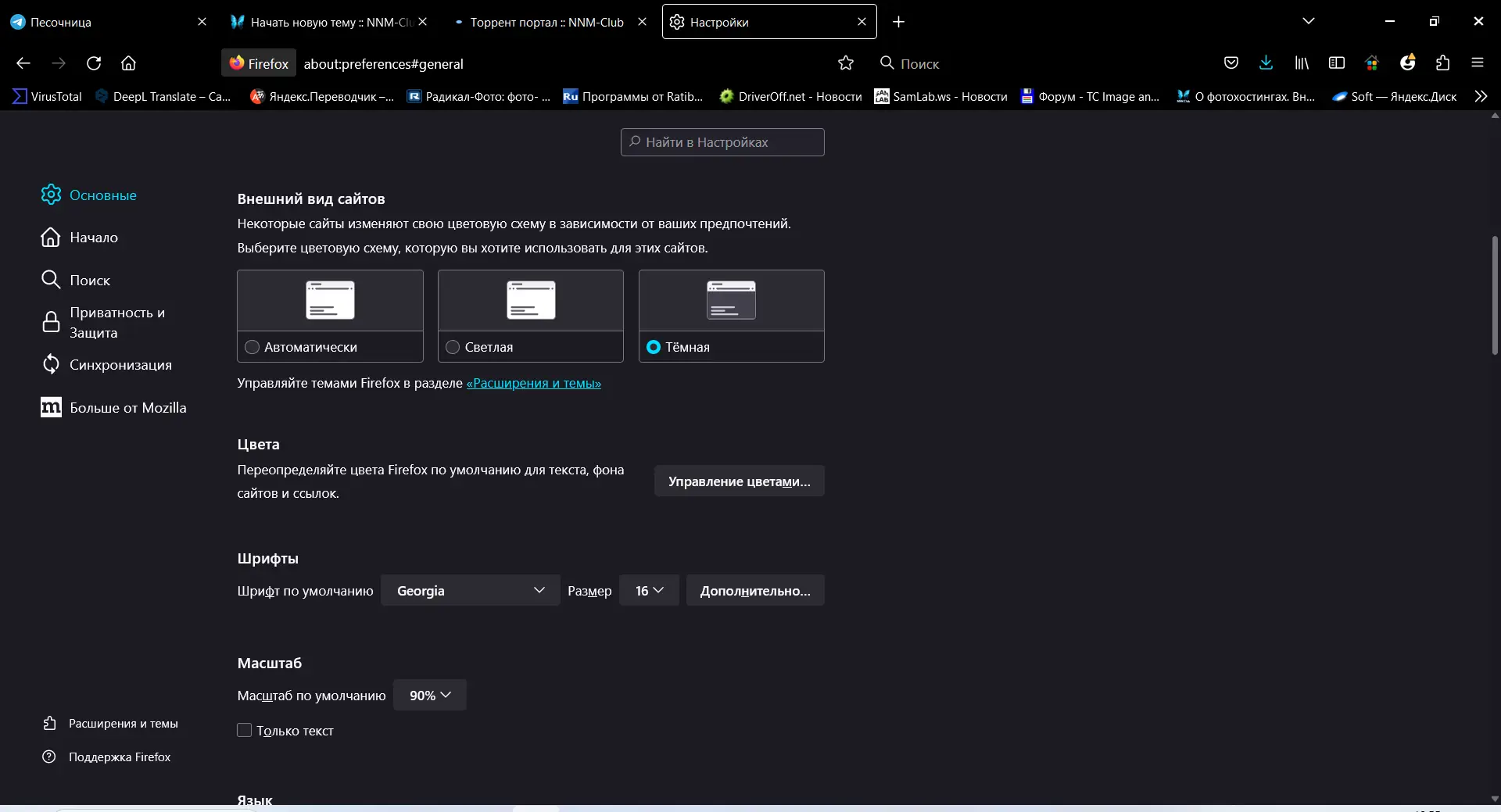This screenshot has height=812, width=1501.
Task: Open the 90% default zoom dropdown
Action: coord(430,695)
